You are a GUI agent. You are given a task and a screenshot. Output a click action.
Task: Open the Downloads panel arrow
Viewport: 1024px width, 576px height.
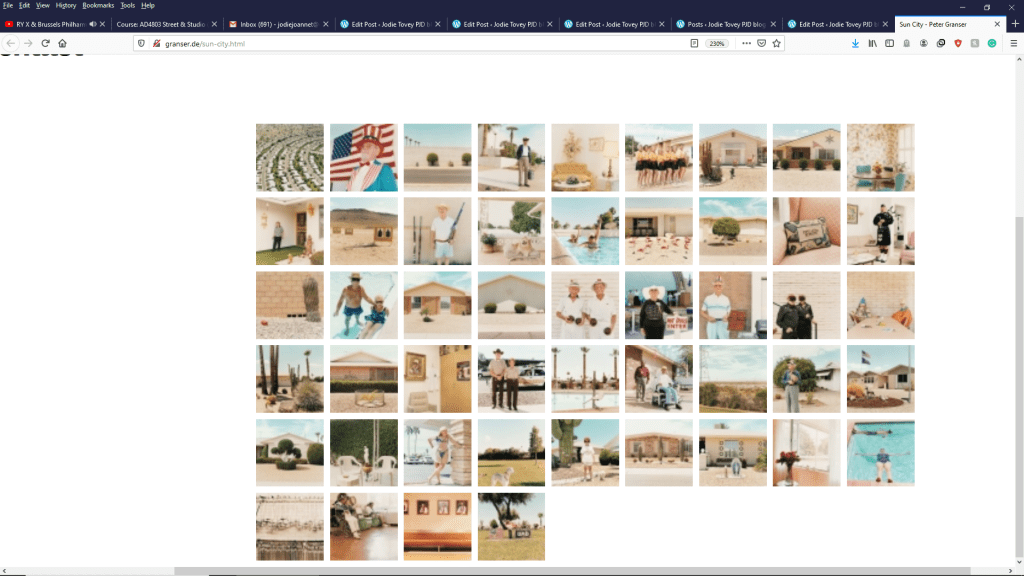[855, 43]
